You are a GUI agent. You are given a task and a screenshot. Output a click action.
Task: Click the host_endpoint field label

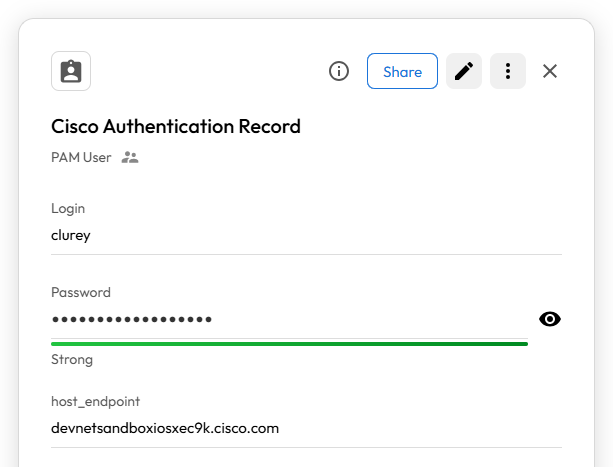[94, 400]
